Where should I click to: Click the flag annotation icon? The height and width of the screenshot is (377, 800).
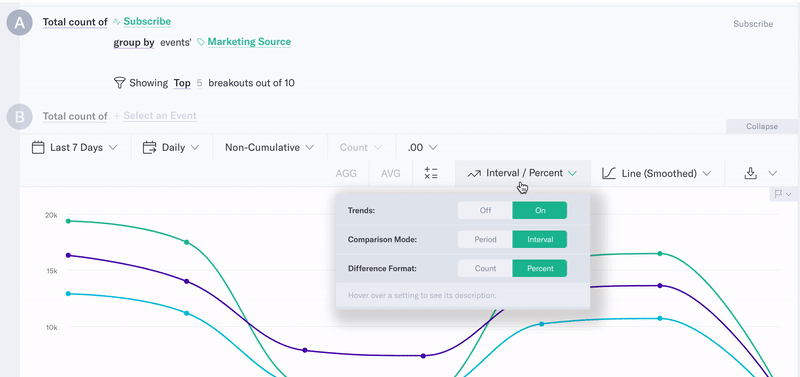pyautogui.click(x=779, y=194)
